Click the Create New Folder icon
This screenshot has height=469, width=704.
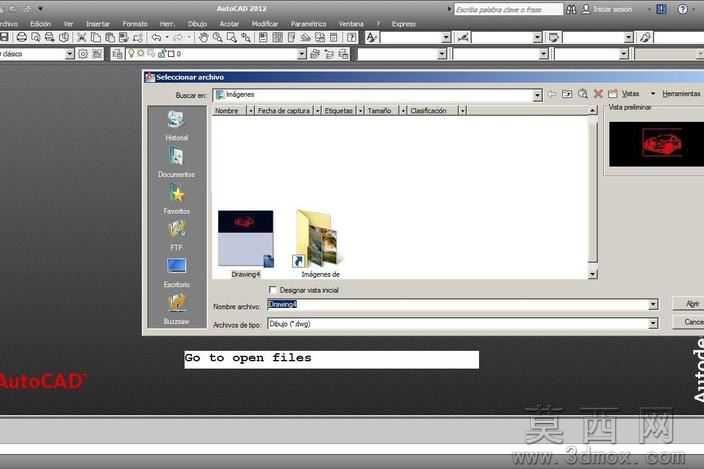[613, 93]
